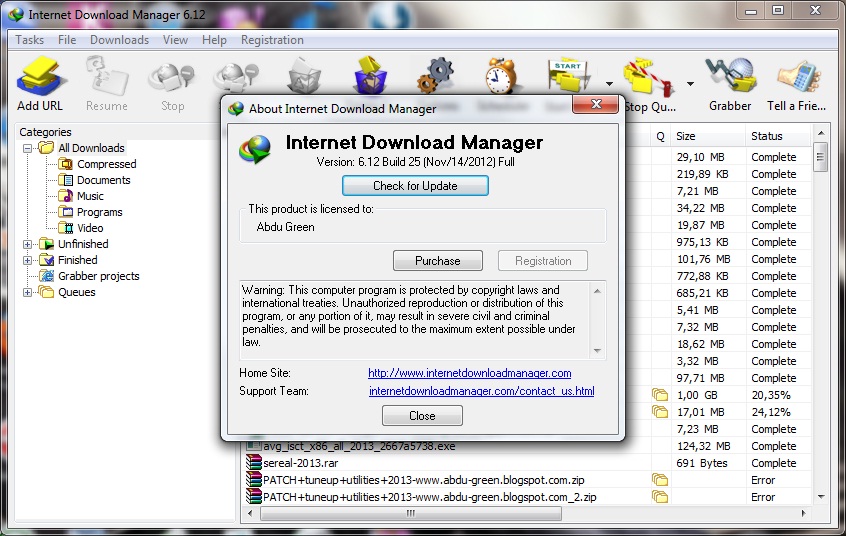Click the Tell a Friend icon
The height and width of the screenshot is (536, 846).
click(x=798, y=77)
